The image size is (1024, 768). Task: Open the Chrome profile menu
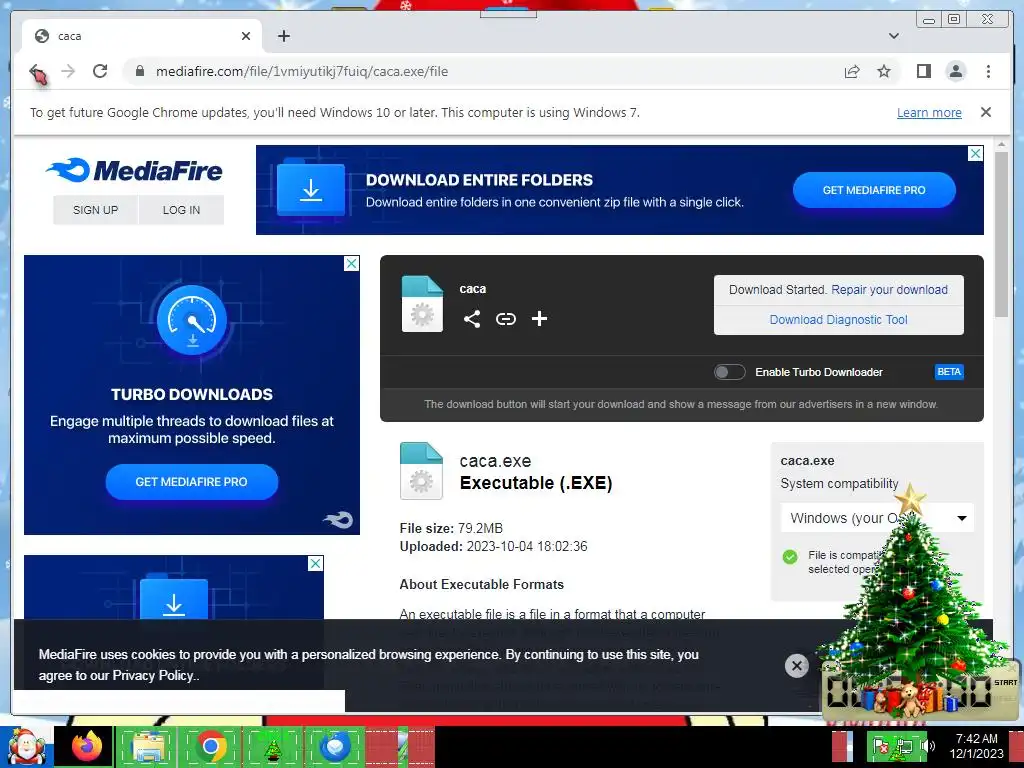coord(955,71)
